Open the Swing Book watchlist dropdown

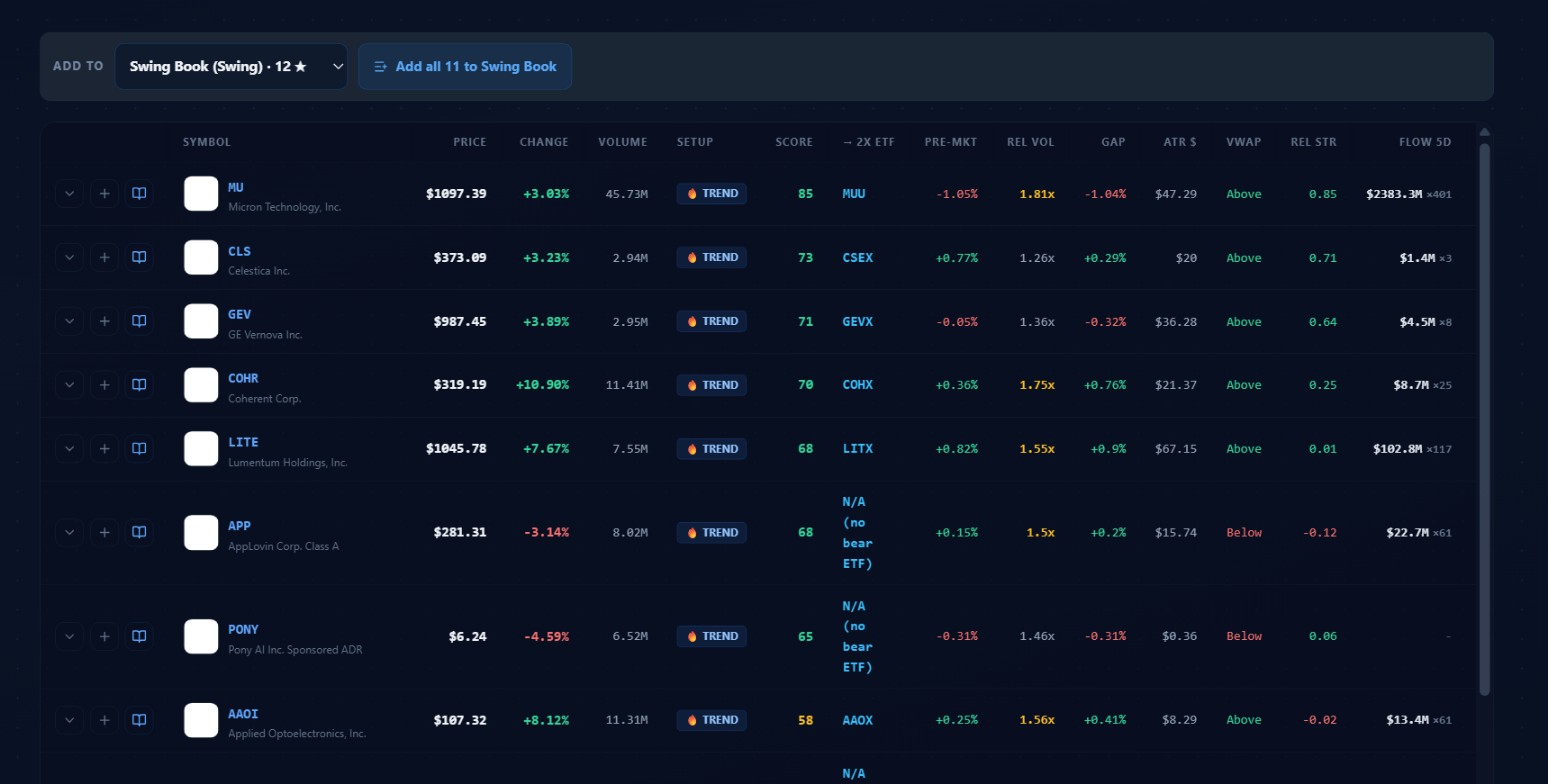tap(231, 67)
